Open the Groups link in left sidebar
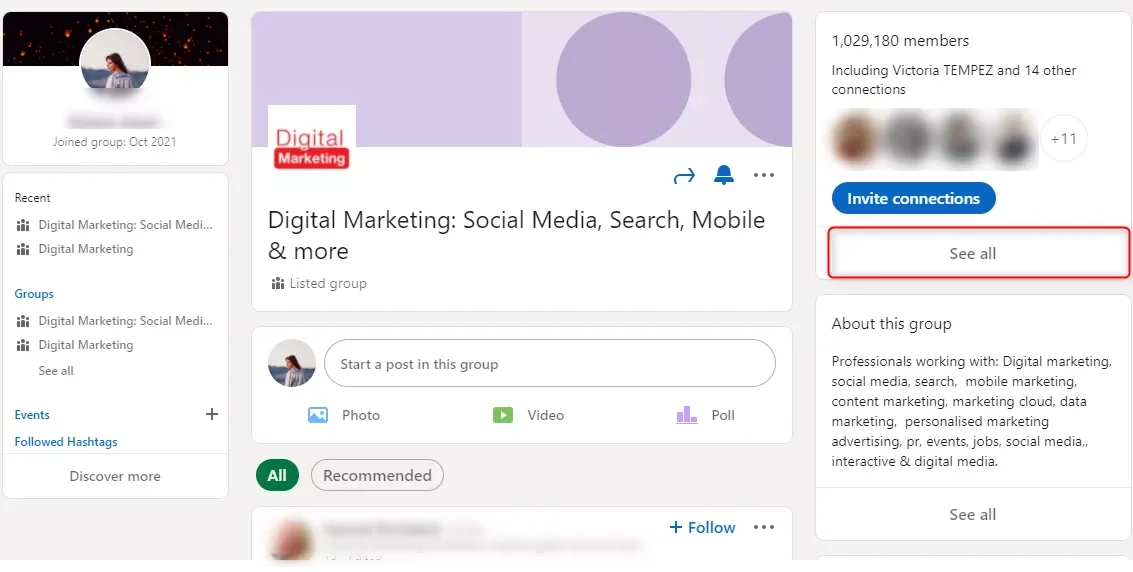The height and width of the screenshot is (572, 1133). pyautogui.click(x=34, y=294)
